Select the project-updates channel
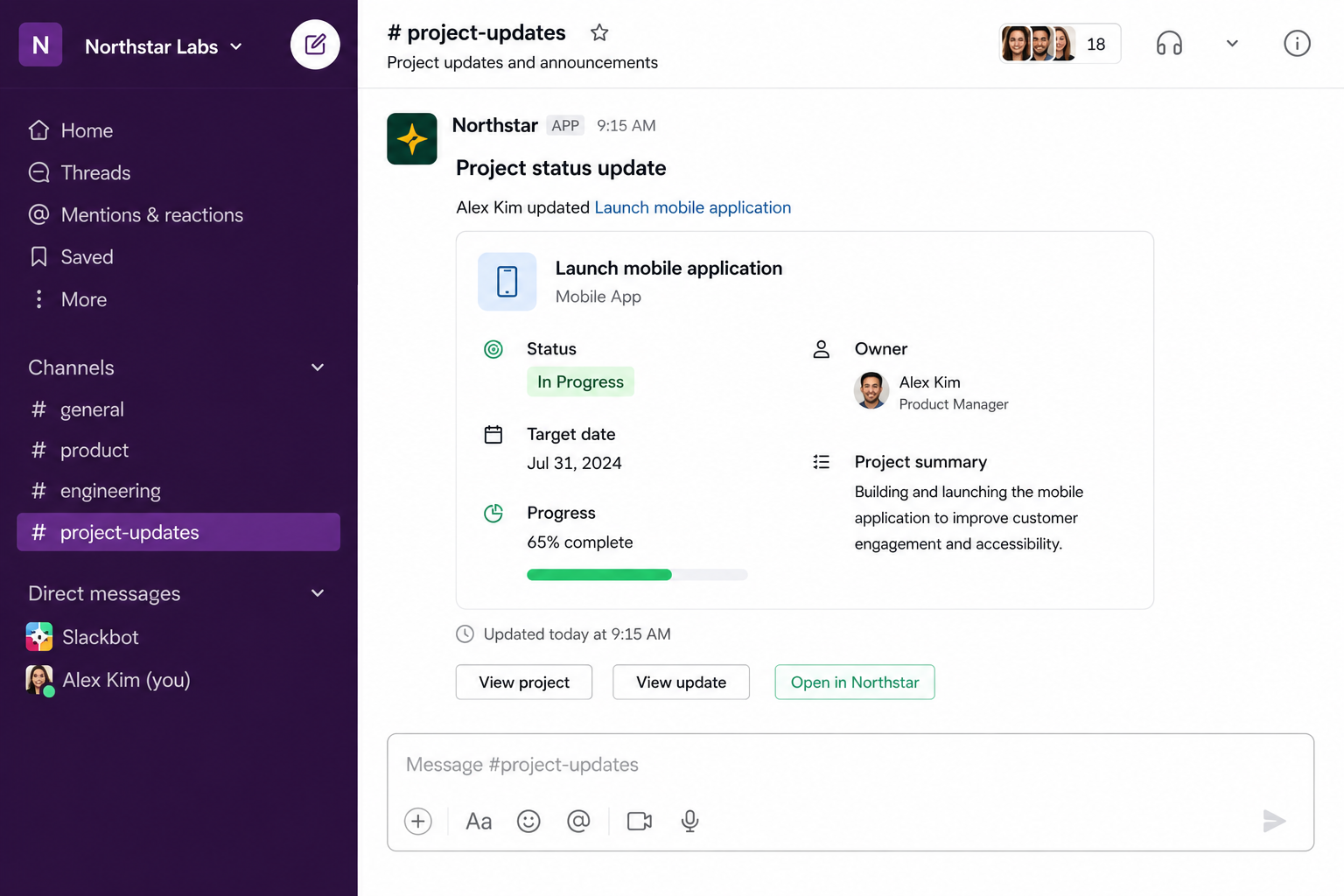Image resolution: width=1344 pixels, height=896 pixels. [178, 532]
